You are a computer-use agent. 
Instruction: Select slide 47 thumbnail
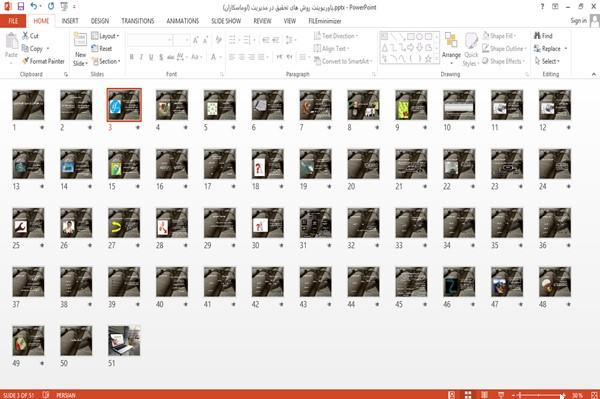[x=507, y=282]
